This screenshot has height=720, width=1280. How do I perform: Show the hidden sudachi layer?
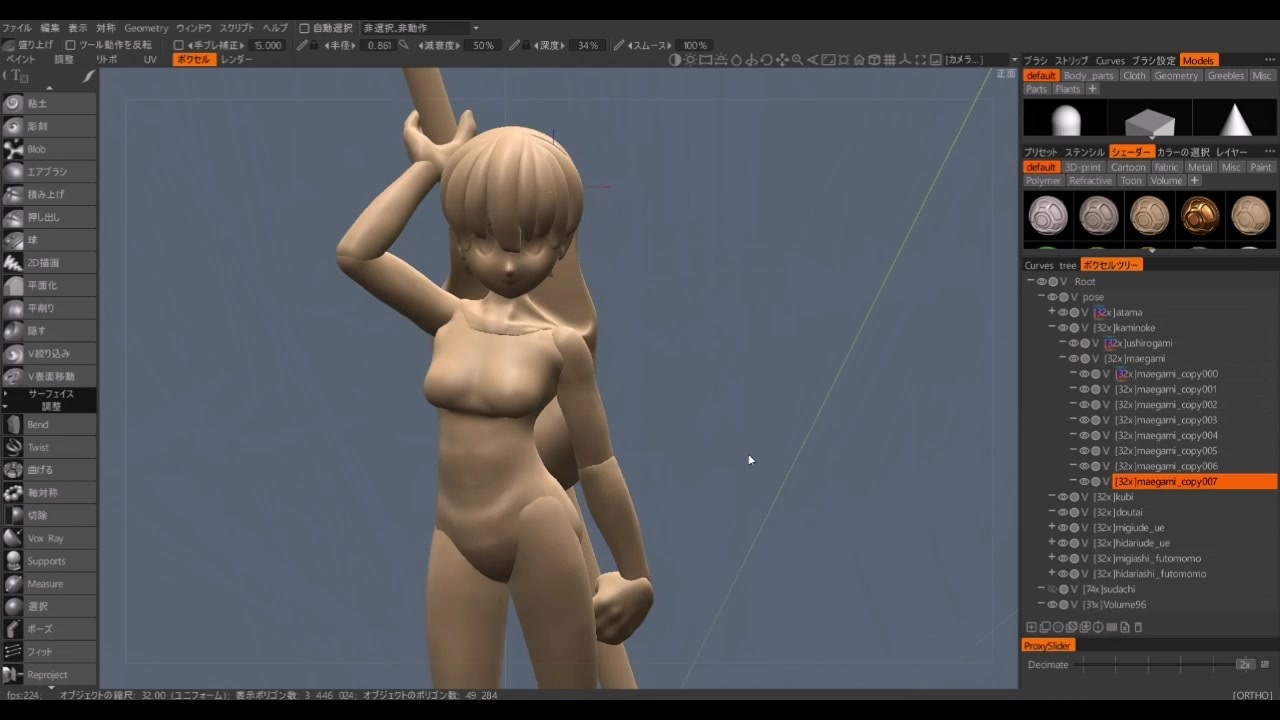click(1052, 589)
